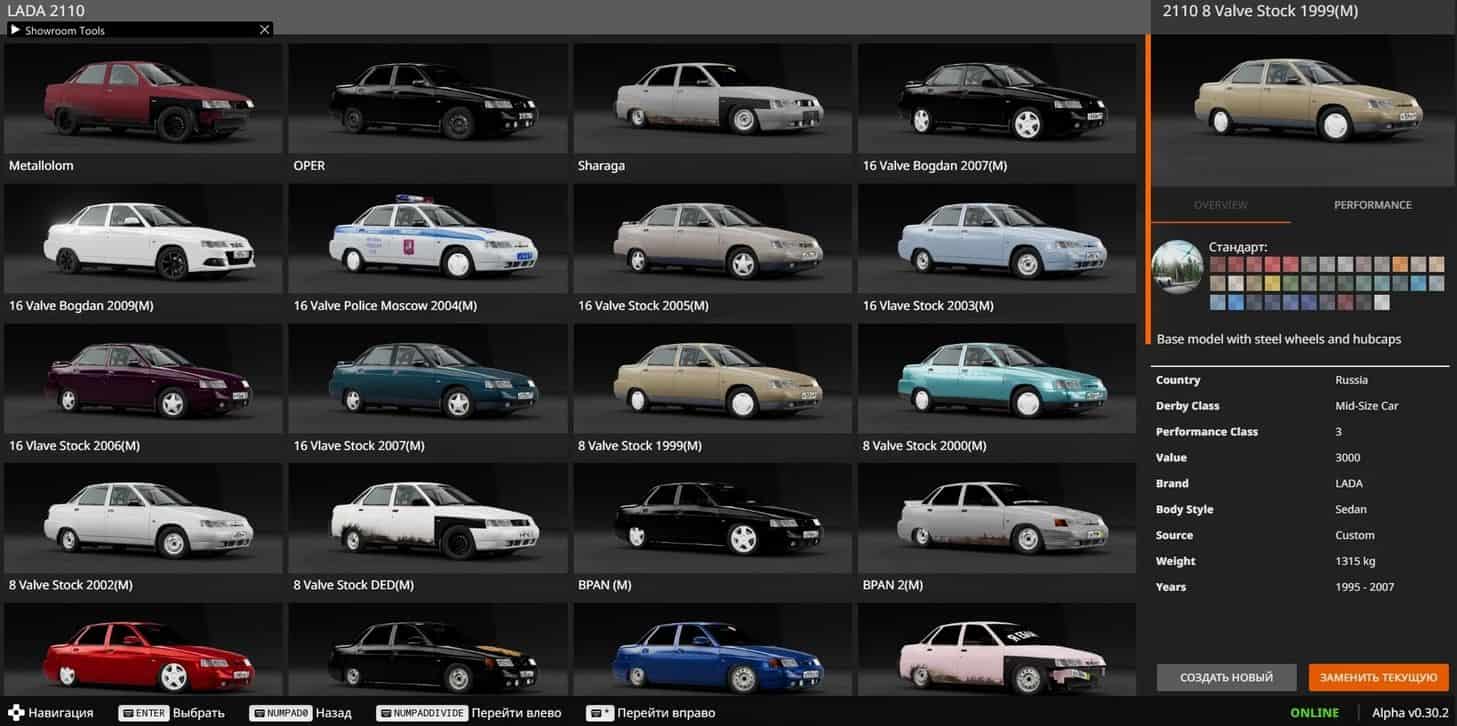1457x726 pixels.
Task: Click the key icon beside Перейти вправо
Action: pos(600,713)
